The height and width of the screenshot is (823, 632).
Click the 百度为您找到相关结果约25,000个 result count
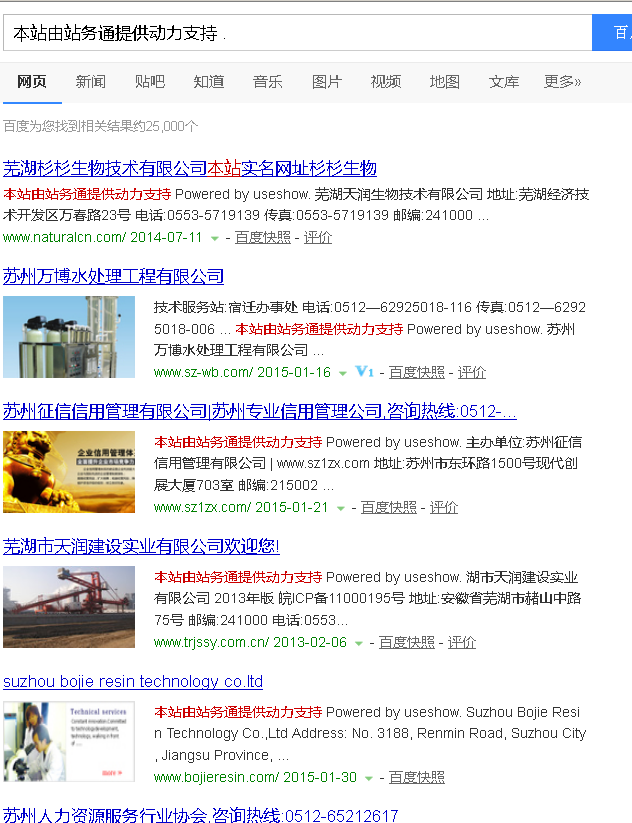click(x=100, y=126)
